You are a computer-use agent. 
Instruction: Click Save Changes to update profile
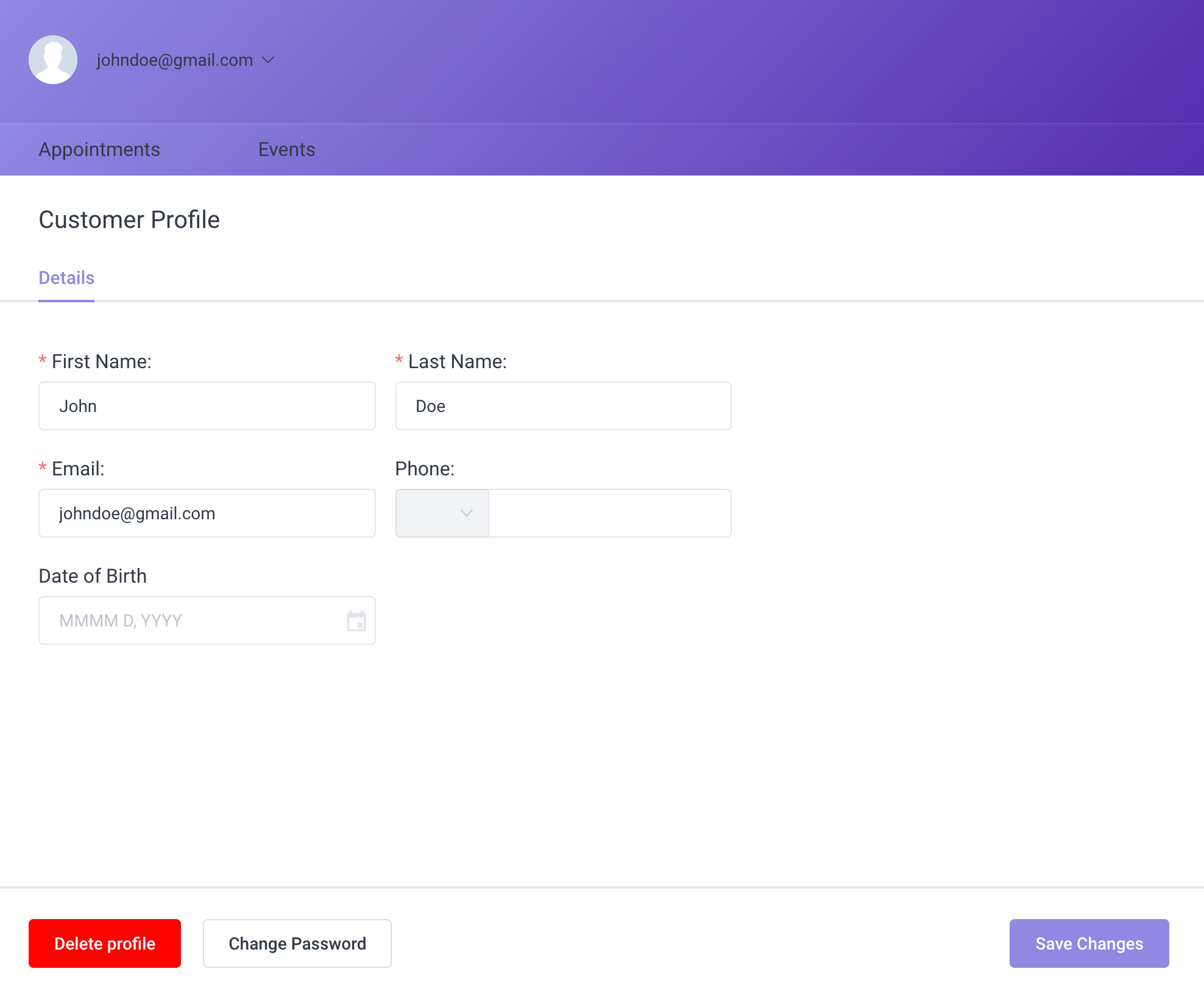1089,943
